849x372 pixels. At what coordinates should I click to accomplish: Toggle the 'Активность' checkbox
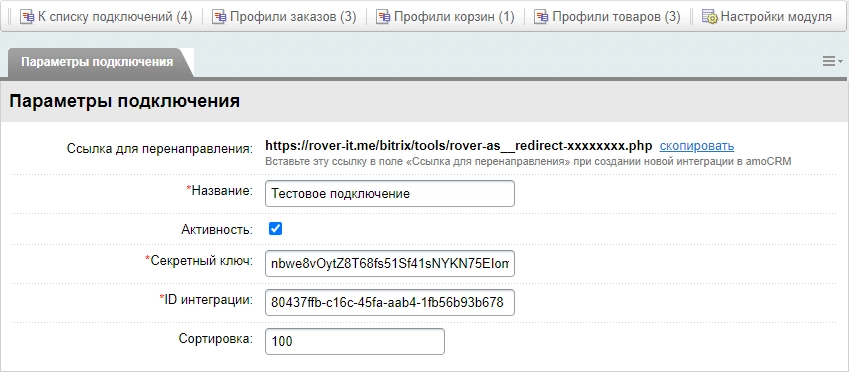tap(276, 229)
